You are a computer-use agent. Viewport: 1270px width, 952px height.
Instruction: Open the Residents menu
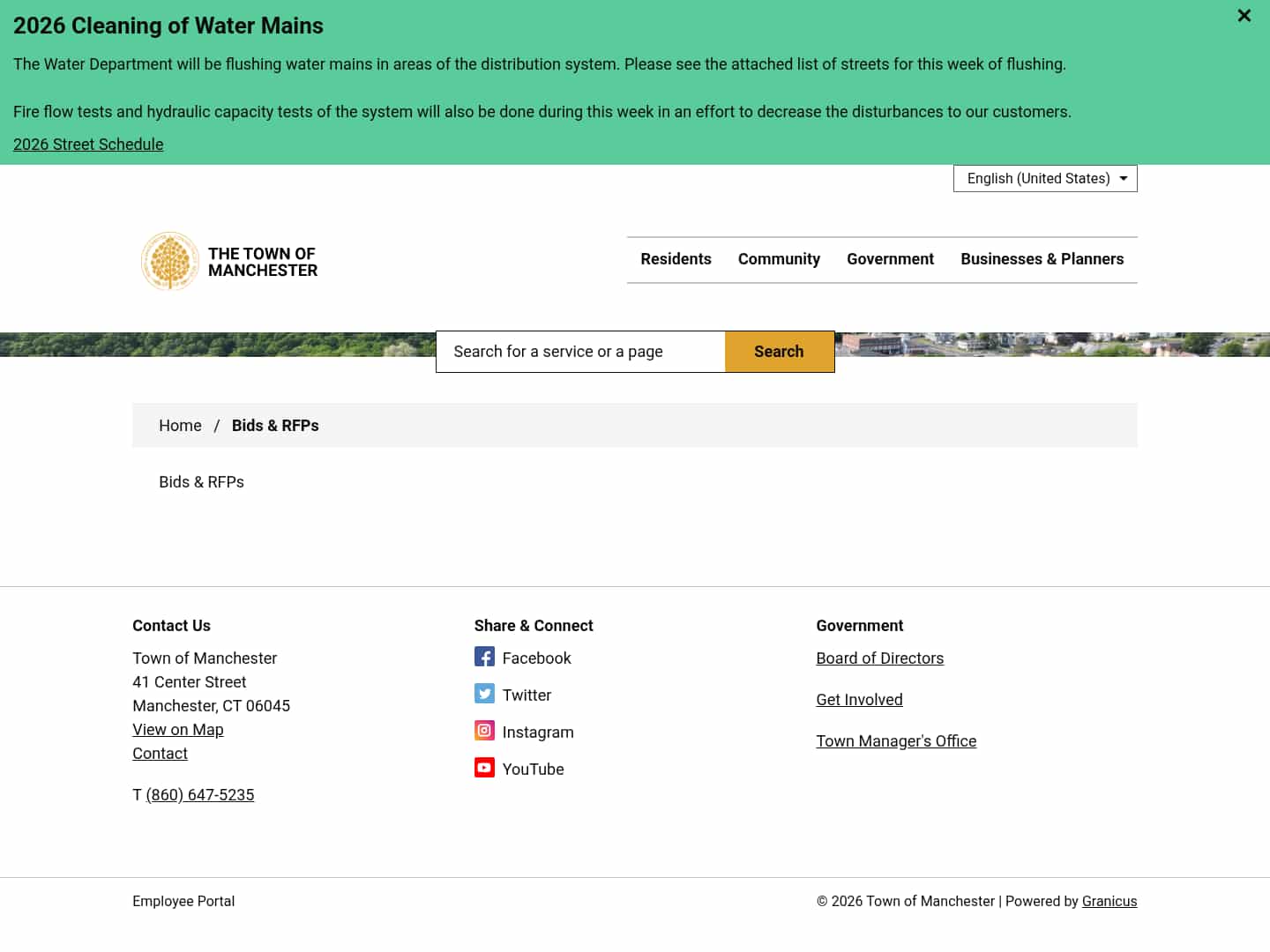[676, 259]
